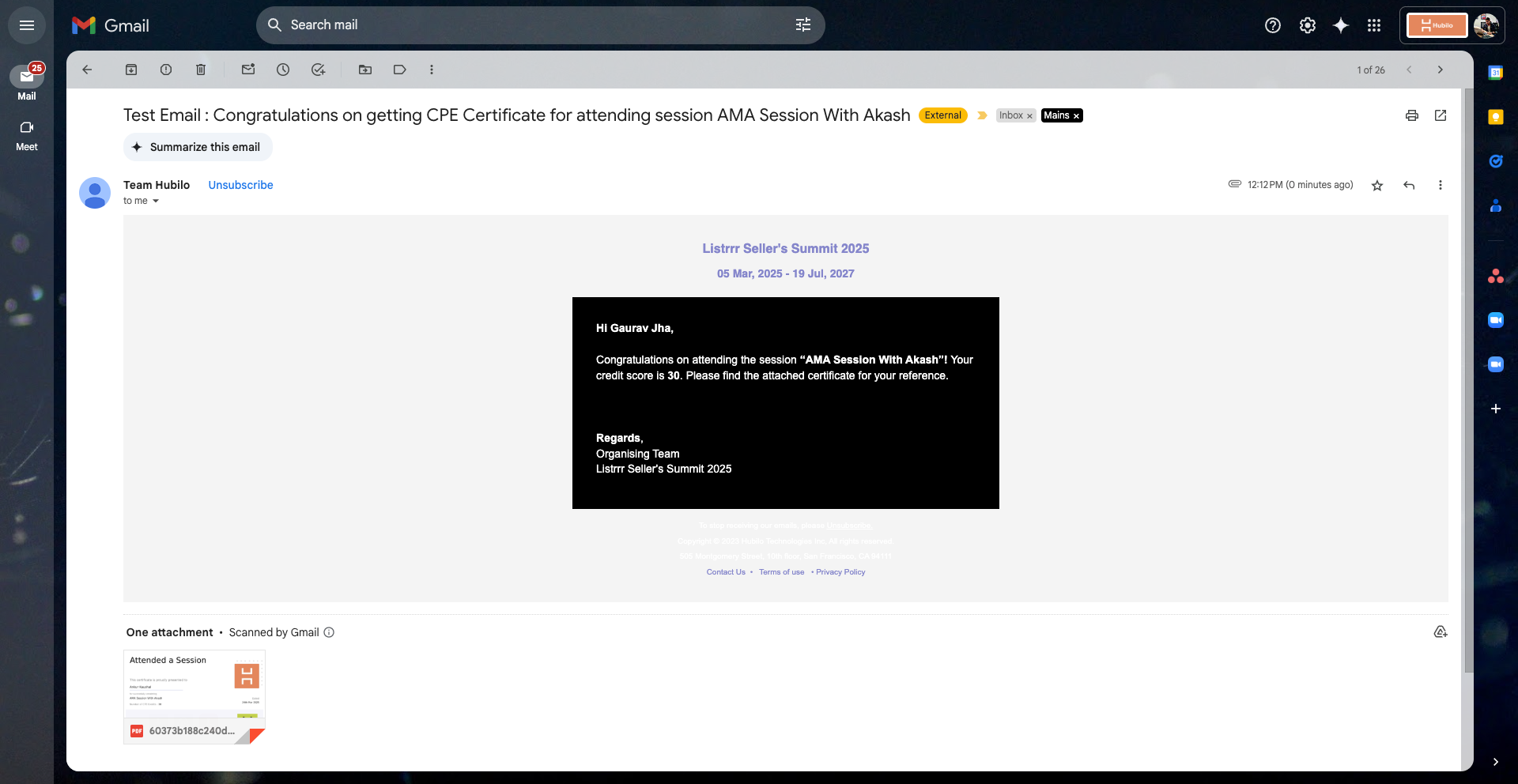This screenshot has height=784, width=1518.
Task: Click the footer Unsubscribe link in the email
Action: 848,526
